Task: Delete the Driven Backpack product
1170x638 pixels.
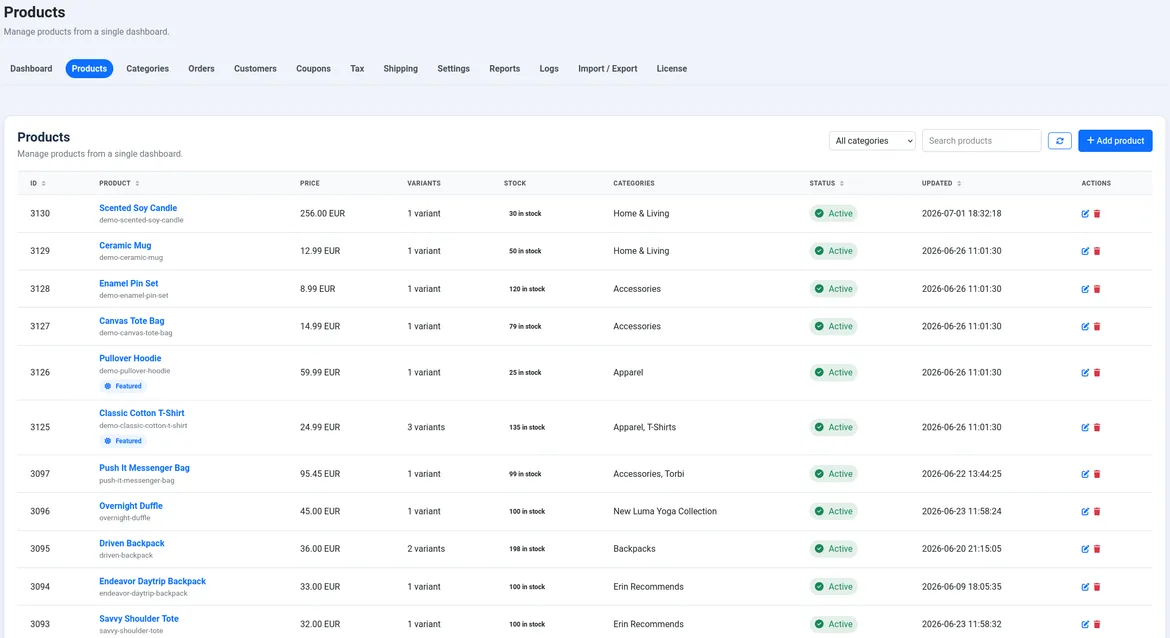Action: [1097, 548]
